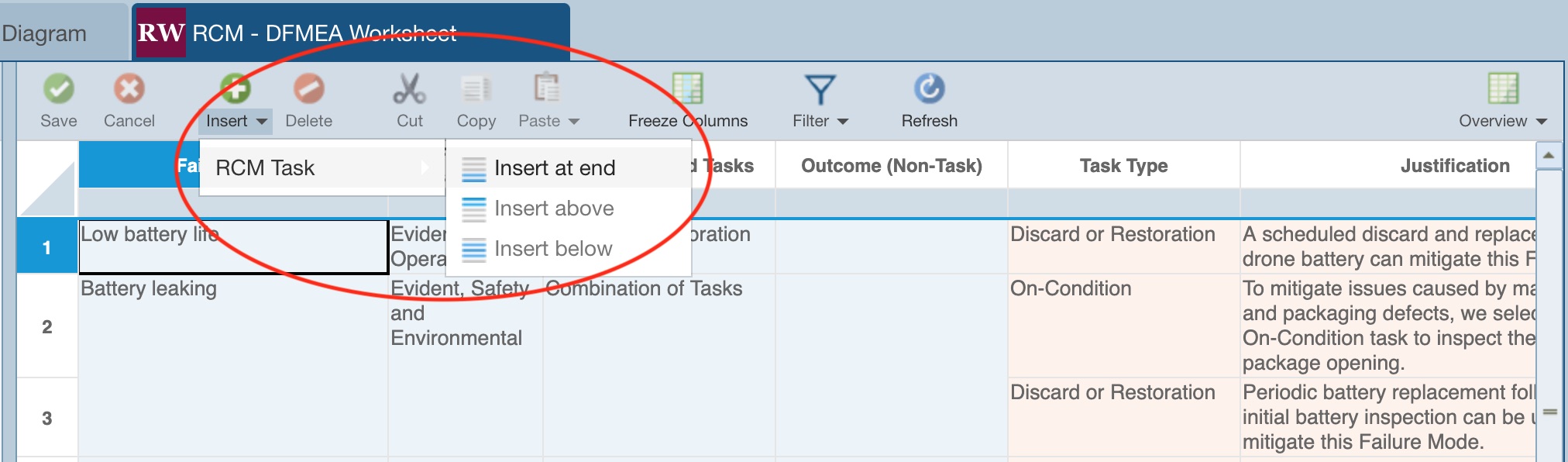Viewport: 1568px width, 462px height.
Task: Click the red Cancel icon
Action: (129, 89)
